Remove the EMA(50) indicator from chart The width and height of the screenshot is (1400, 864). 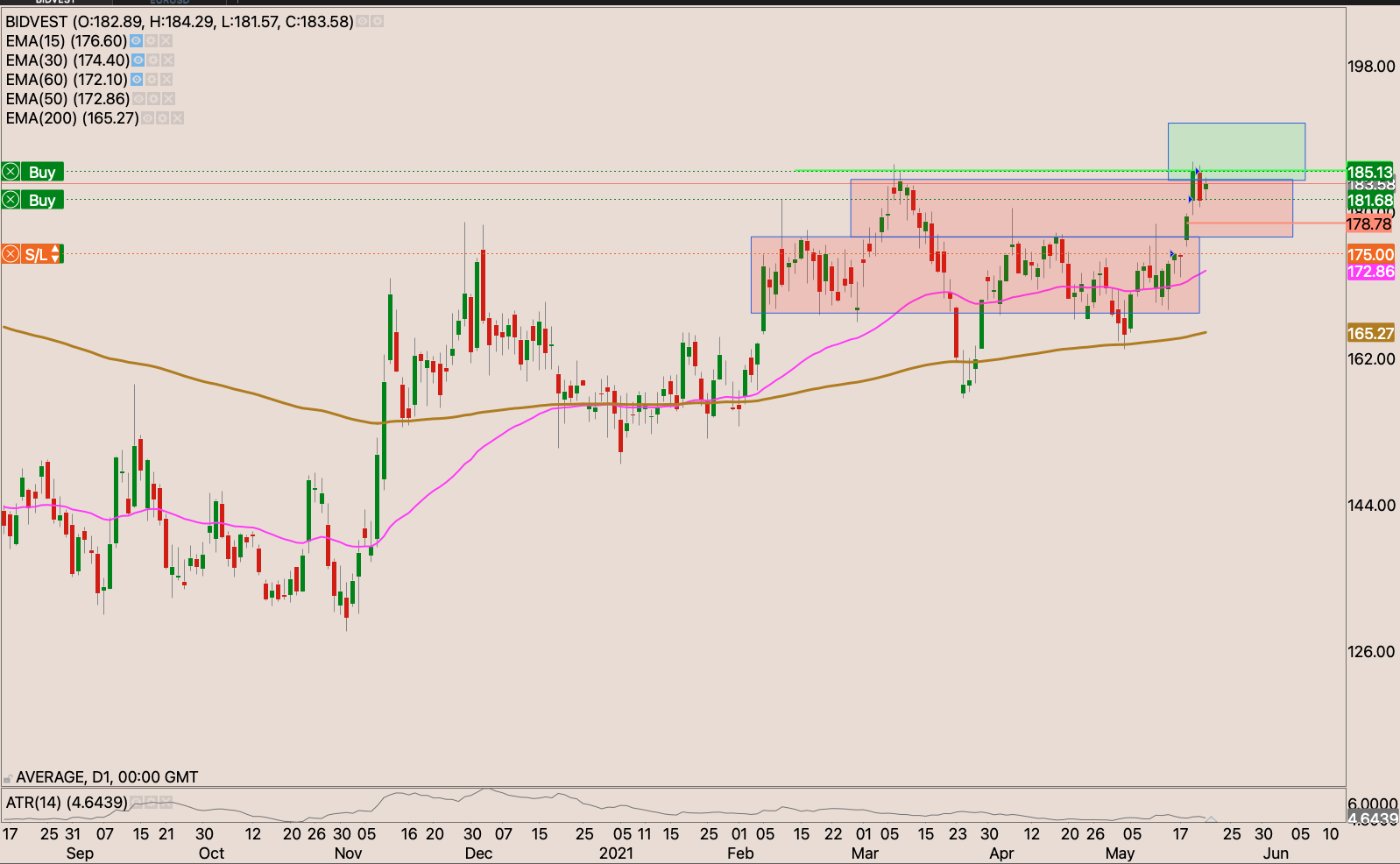click(x=168, y=99)
